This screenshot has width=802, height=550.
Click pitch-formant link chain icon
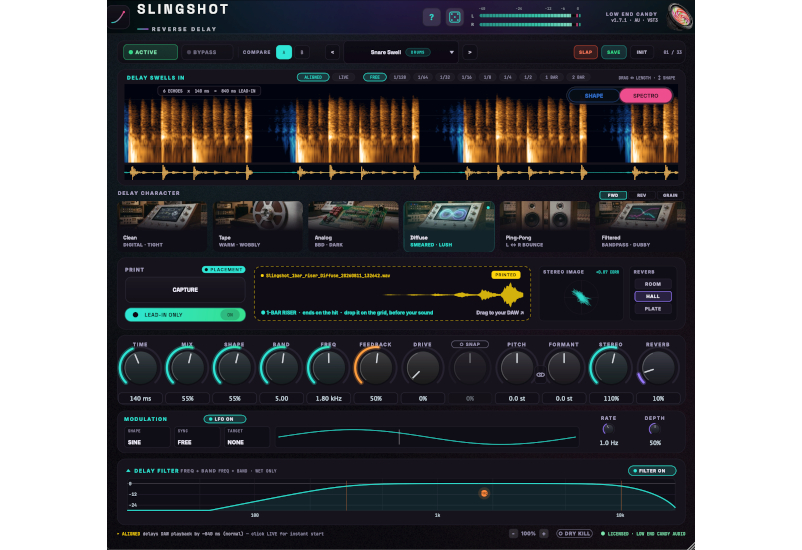540,375
